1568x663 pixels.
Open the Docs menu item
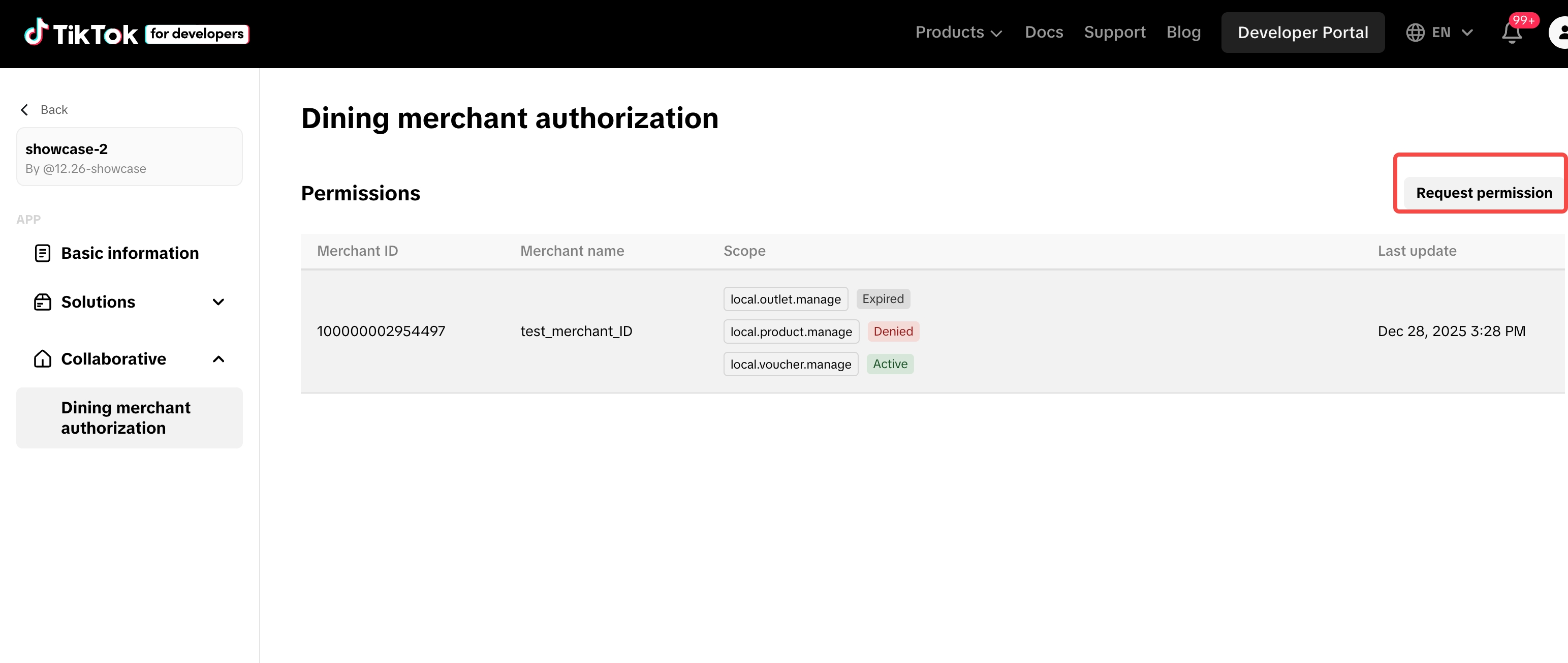(x=1044, y=33)
